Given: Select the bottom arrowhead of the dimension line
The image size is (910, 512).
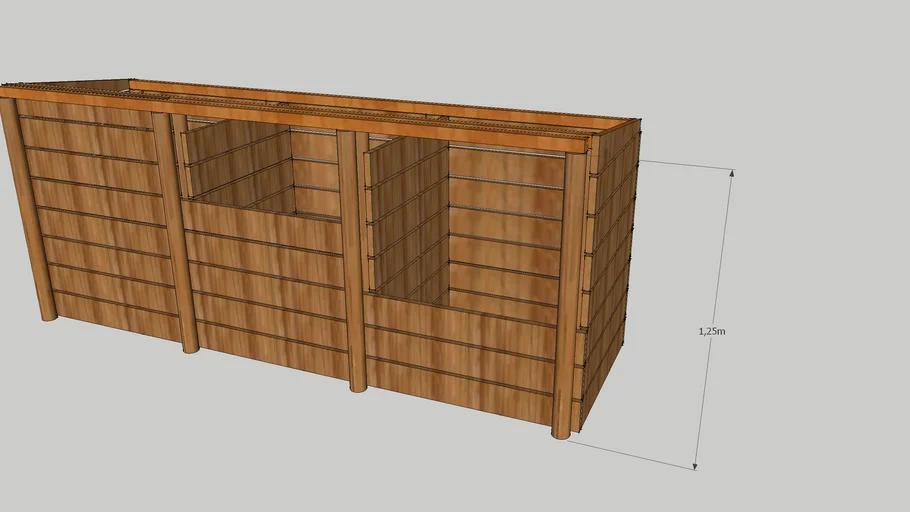Looking at the screenshot, I should pos(697,464).
